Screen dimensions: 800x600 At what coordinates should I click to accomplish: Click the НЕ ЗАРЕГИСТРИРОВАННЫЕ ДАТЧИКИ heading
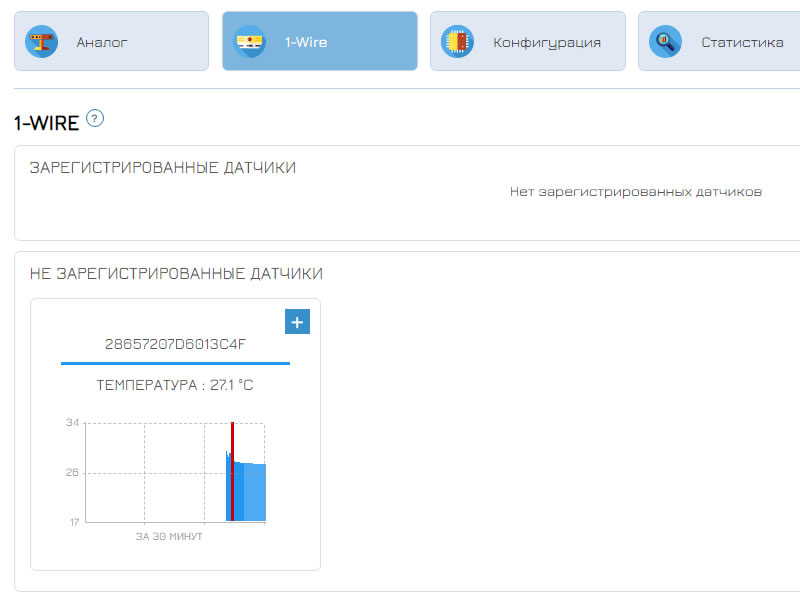(x=176, y=273)
